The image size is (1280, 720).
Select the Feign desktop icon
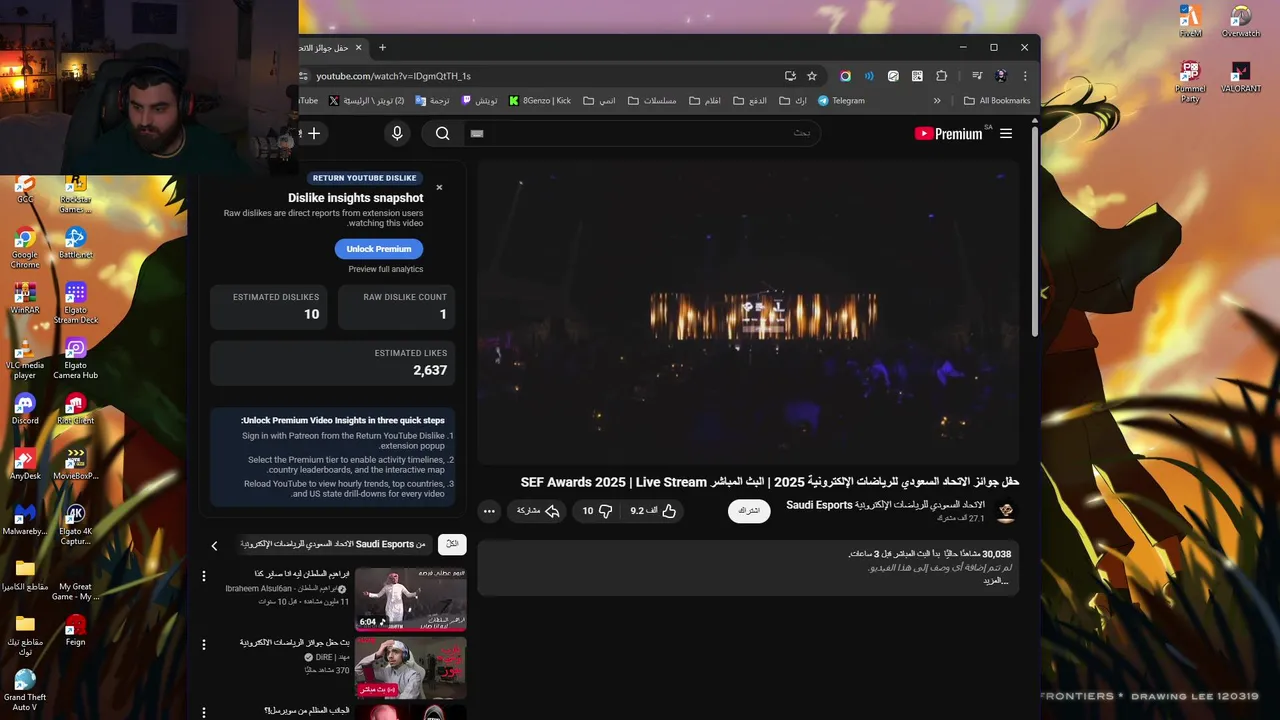(75, 630)
